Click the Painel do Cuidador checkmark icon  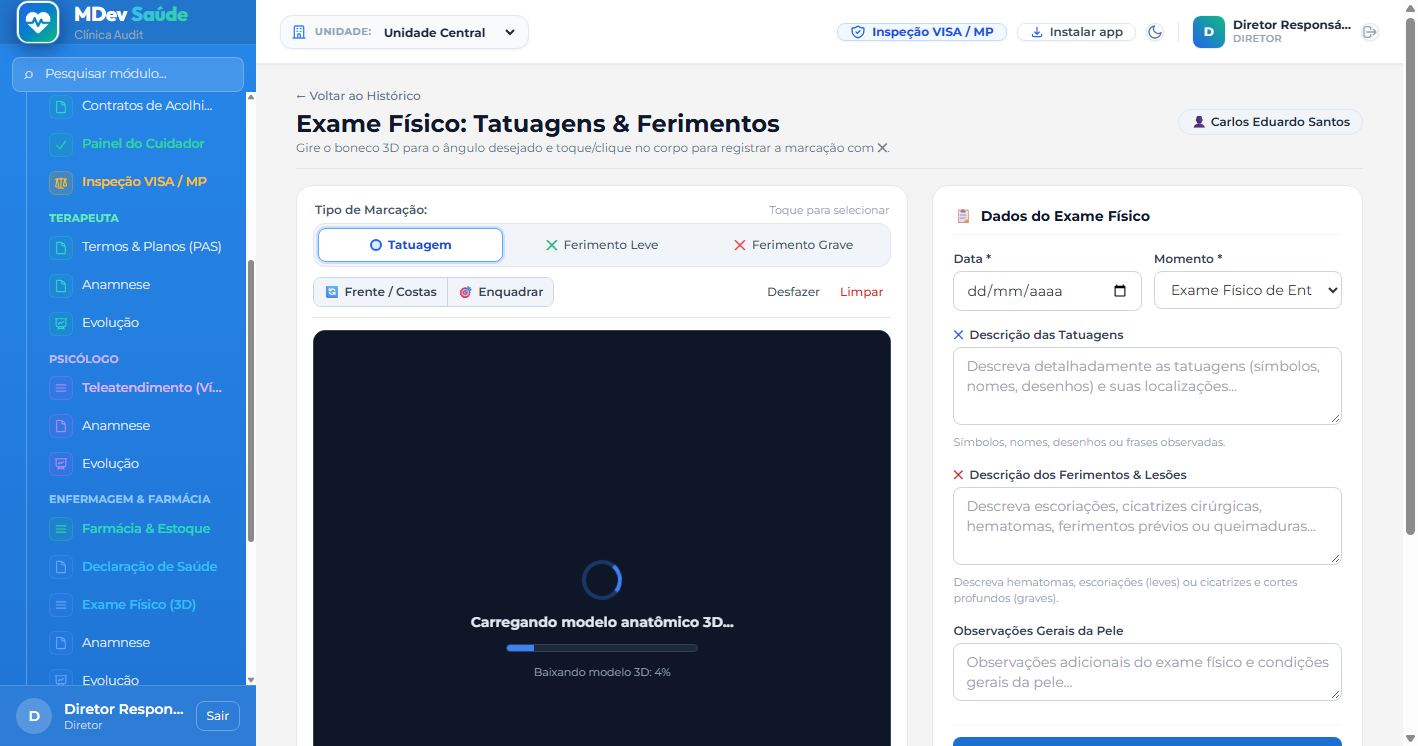pos(61,144)
